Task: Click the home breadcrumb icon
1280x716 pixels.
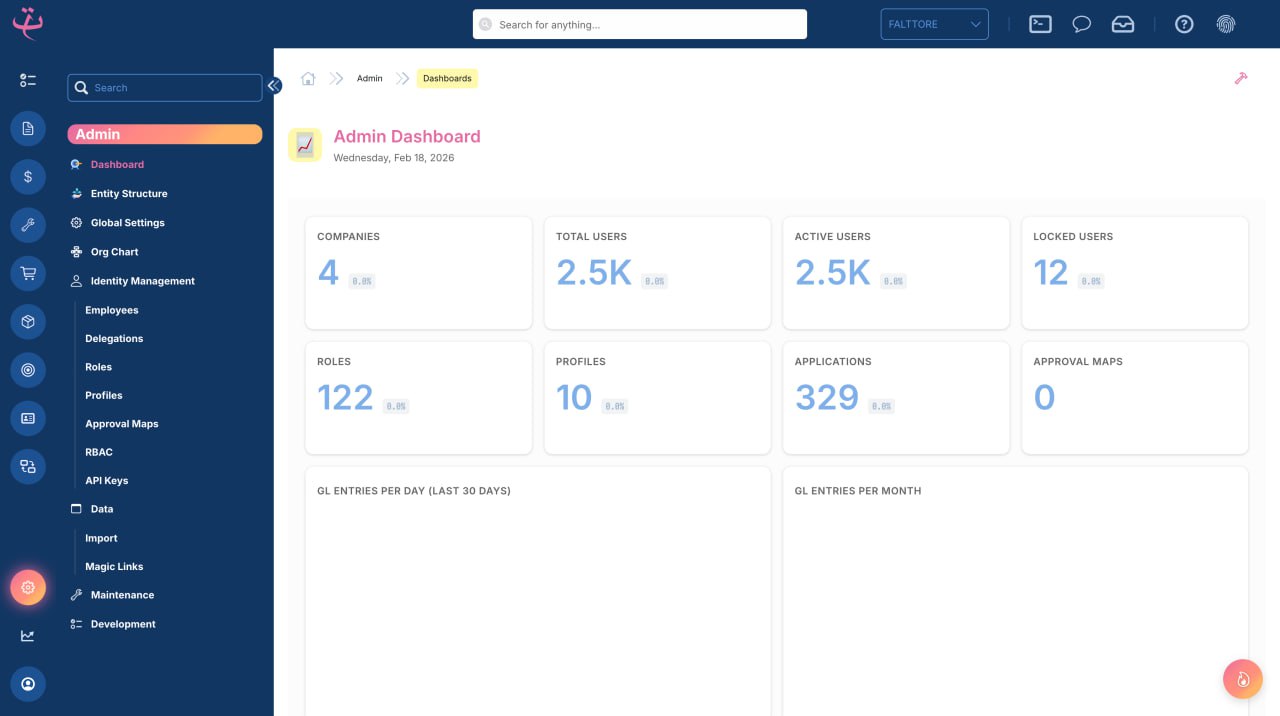Action: [x=308, y=78]
